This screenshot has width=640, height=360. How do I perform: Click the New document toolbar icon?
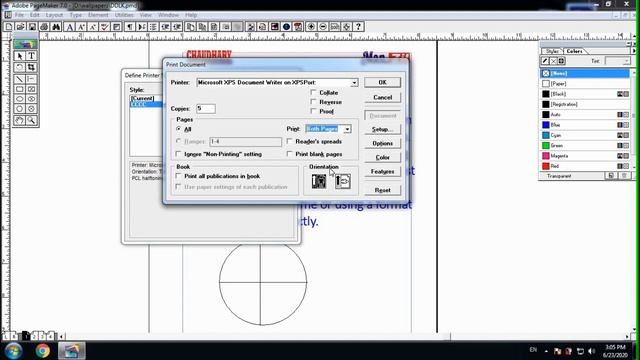[9, 27]
